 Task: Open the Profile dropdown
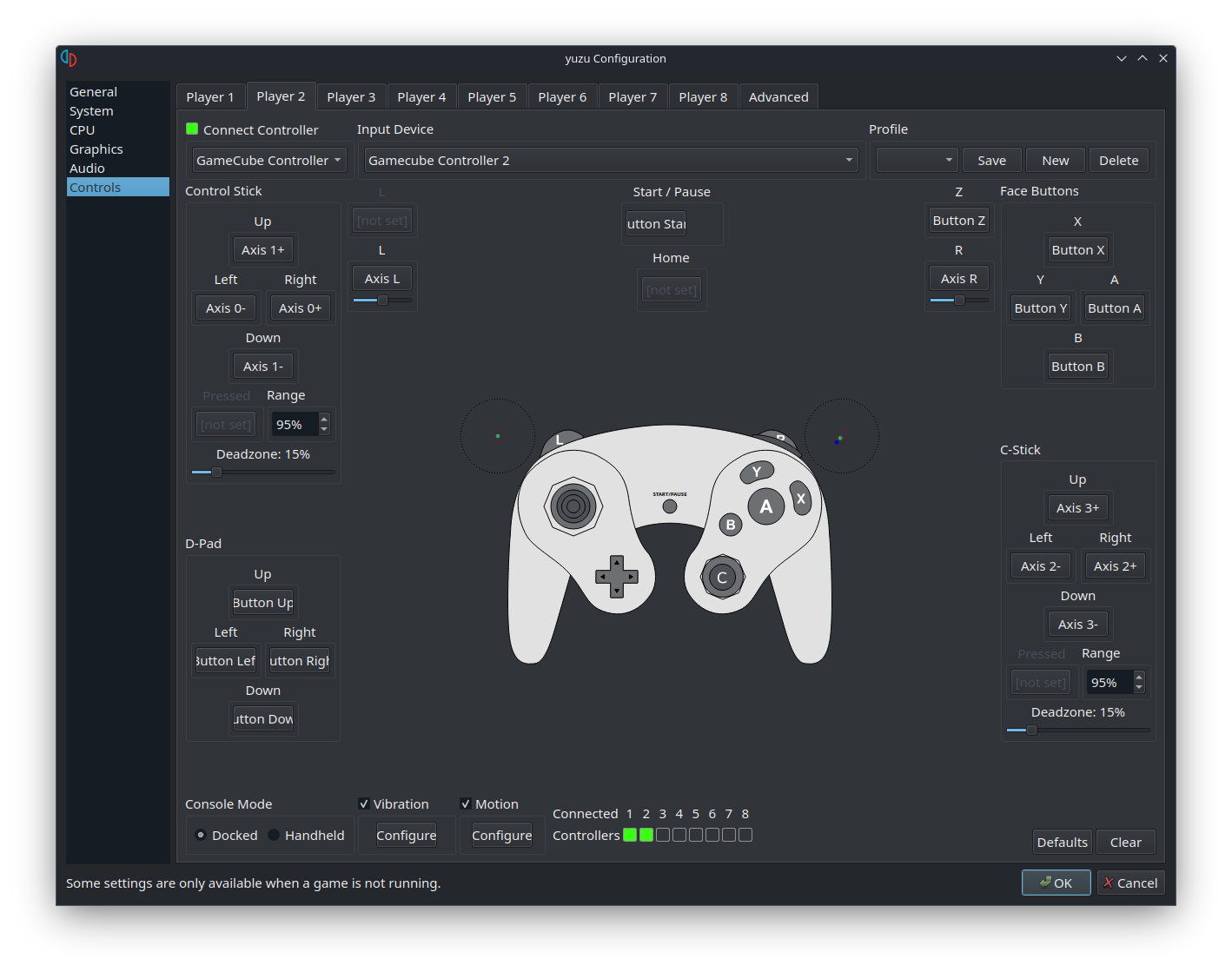(x=917, y=160)
